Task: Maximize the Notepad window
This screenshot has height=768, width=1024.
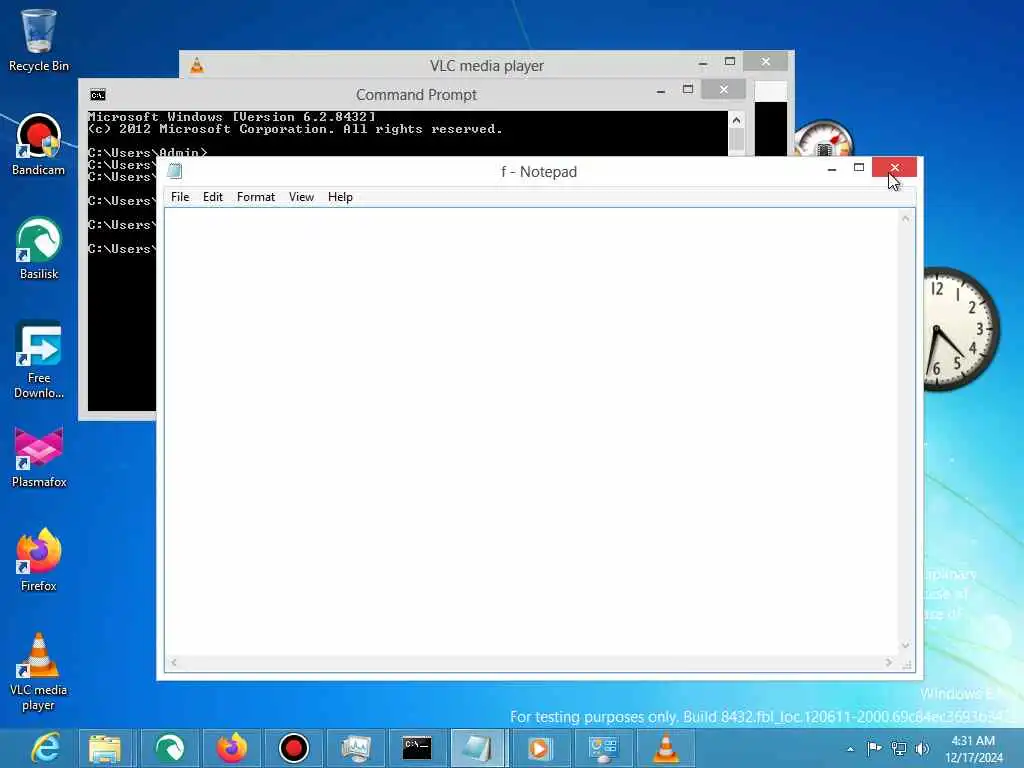Action: 859,167
